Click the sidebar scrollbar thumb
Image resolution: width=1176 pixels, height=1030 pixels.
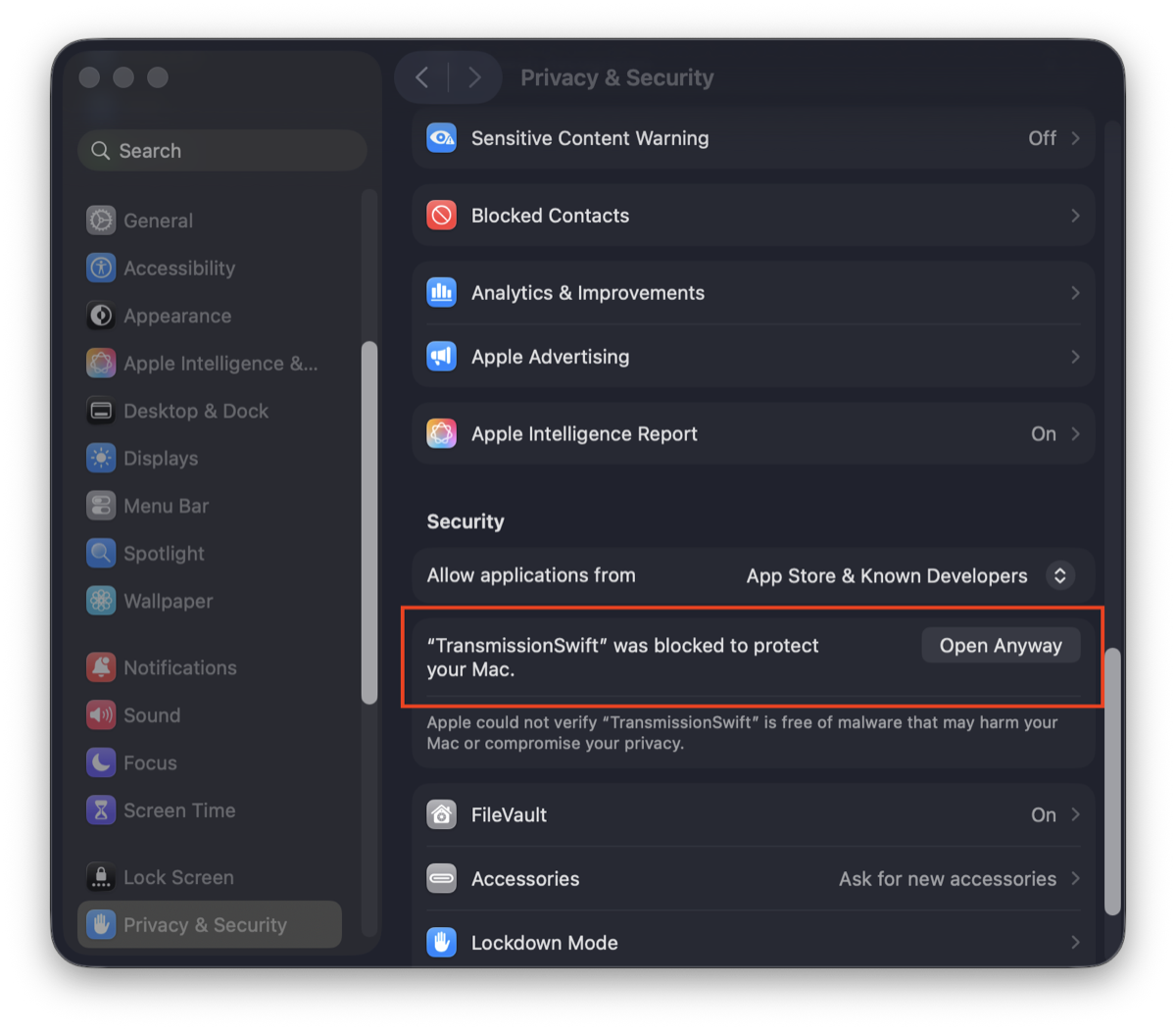(x=369, y=522)
